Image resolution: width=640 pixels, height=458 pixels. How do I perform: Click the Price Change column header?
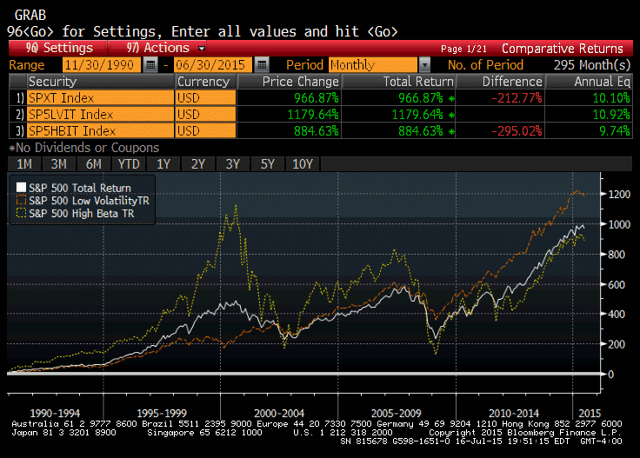289,82
